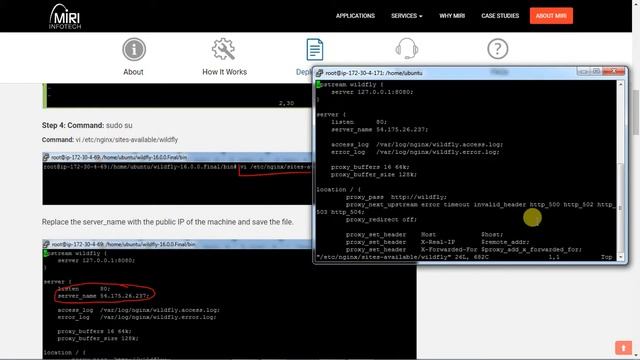This screenshot has height=360, width=640.
Task: Click the How It Works tab label
Action: tap(224, 72)
